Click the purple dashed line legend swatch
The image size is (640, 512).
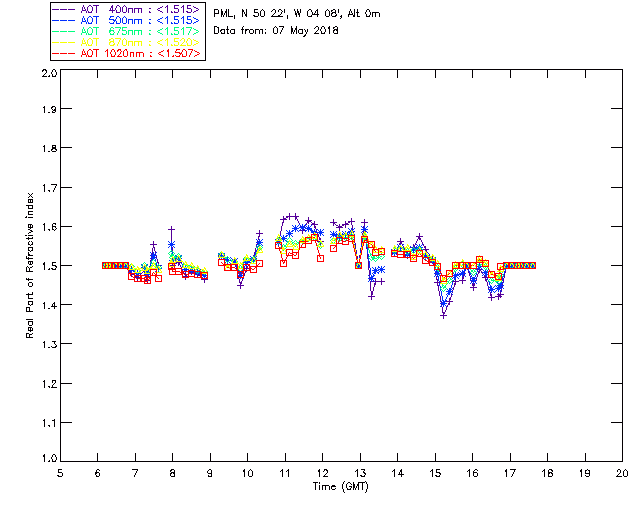pos(64,9)
